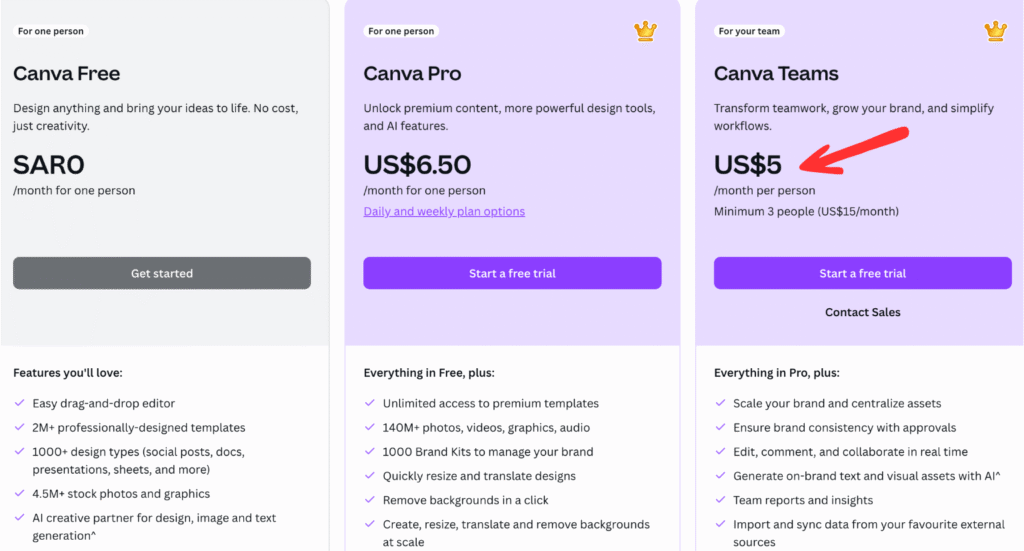Click Contact Sales under Canva Teams

(x=863, y=312)
